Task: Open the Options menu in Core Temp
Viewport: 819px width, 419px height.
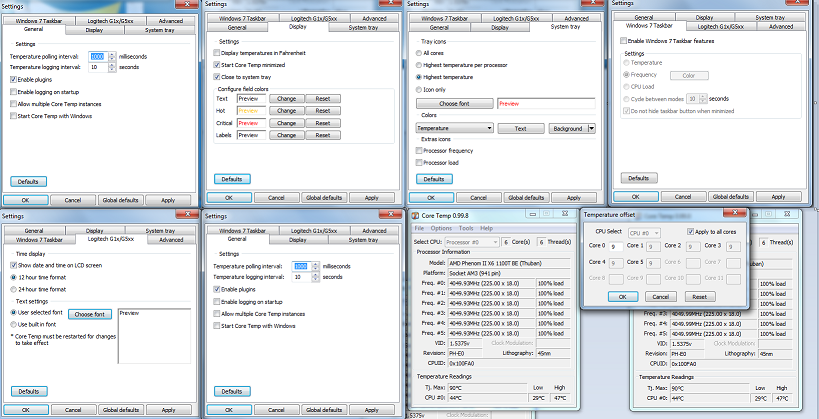Action: click(x=441, y=228)
